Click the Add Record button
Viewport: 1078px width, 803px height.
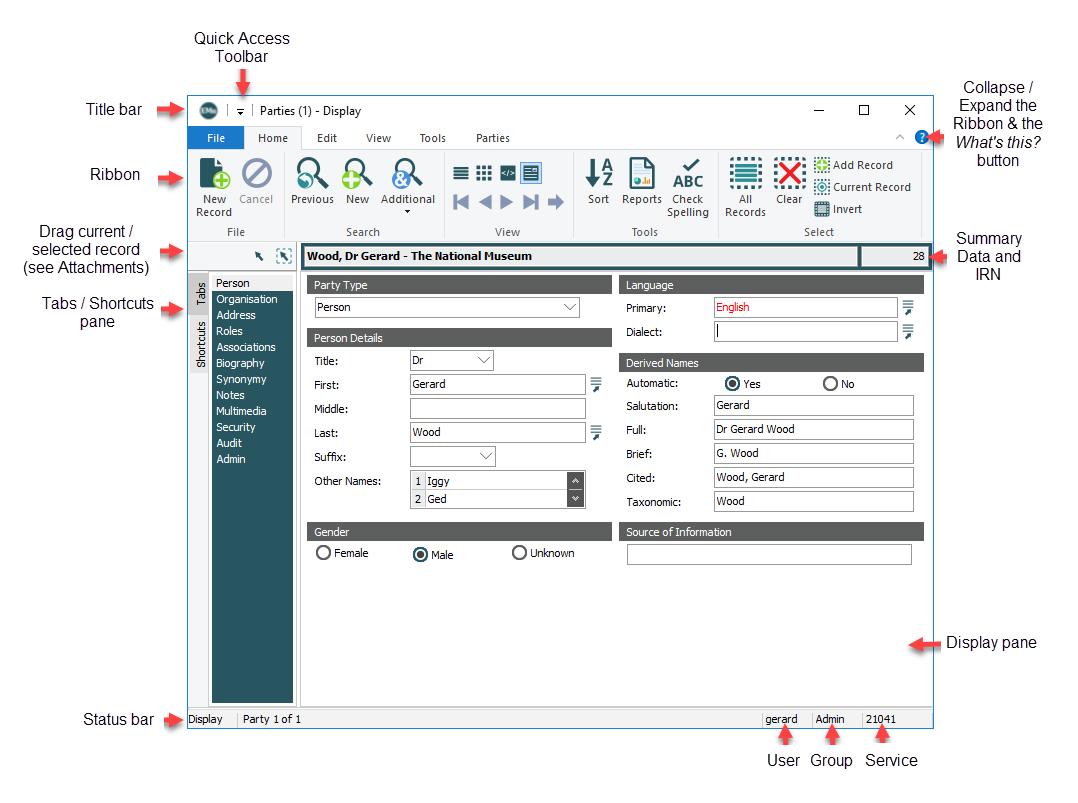[853, 165]
